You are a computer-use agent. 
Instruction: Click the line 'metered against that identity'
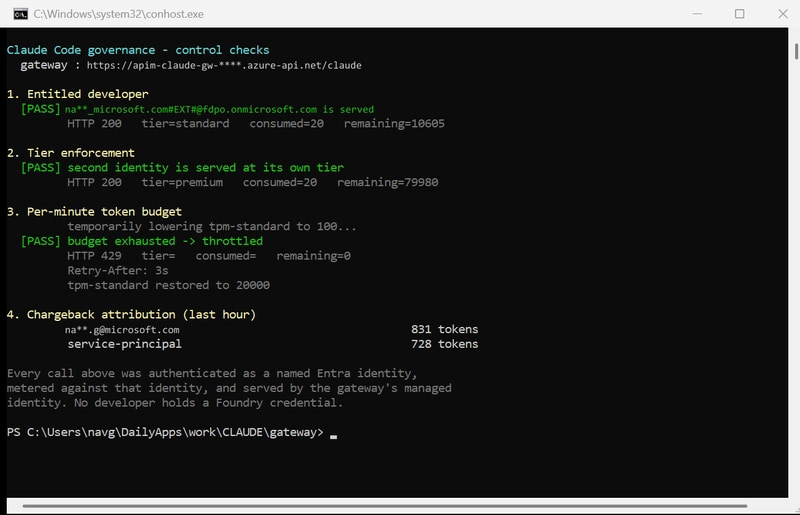[x=229, y=388]
